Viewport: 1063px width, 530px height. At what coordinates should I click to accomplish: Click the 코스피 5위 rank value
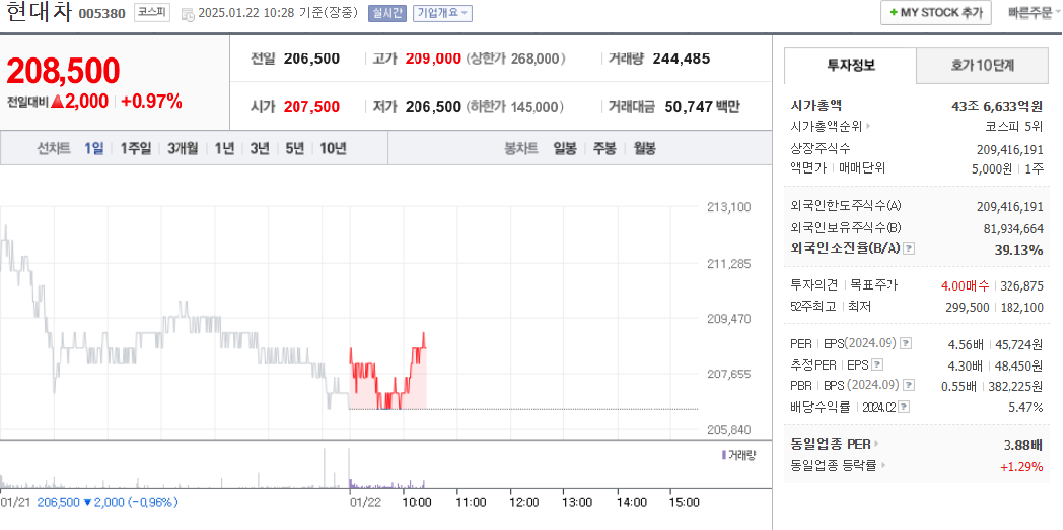pos(1014,126)
